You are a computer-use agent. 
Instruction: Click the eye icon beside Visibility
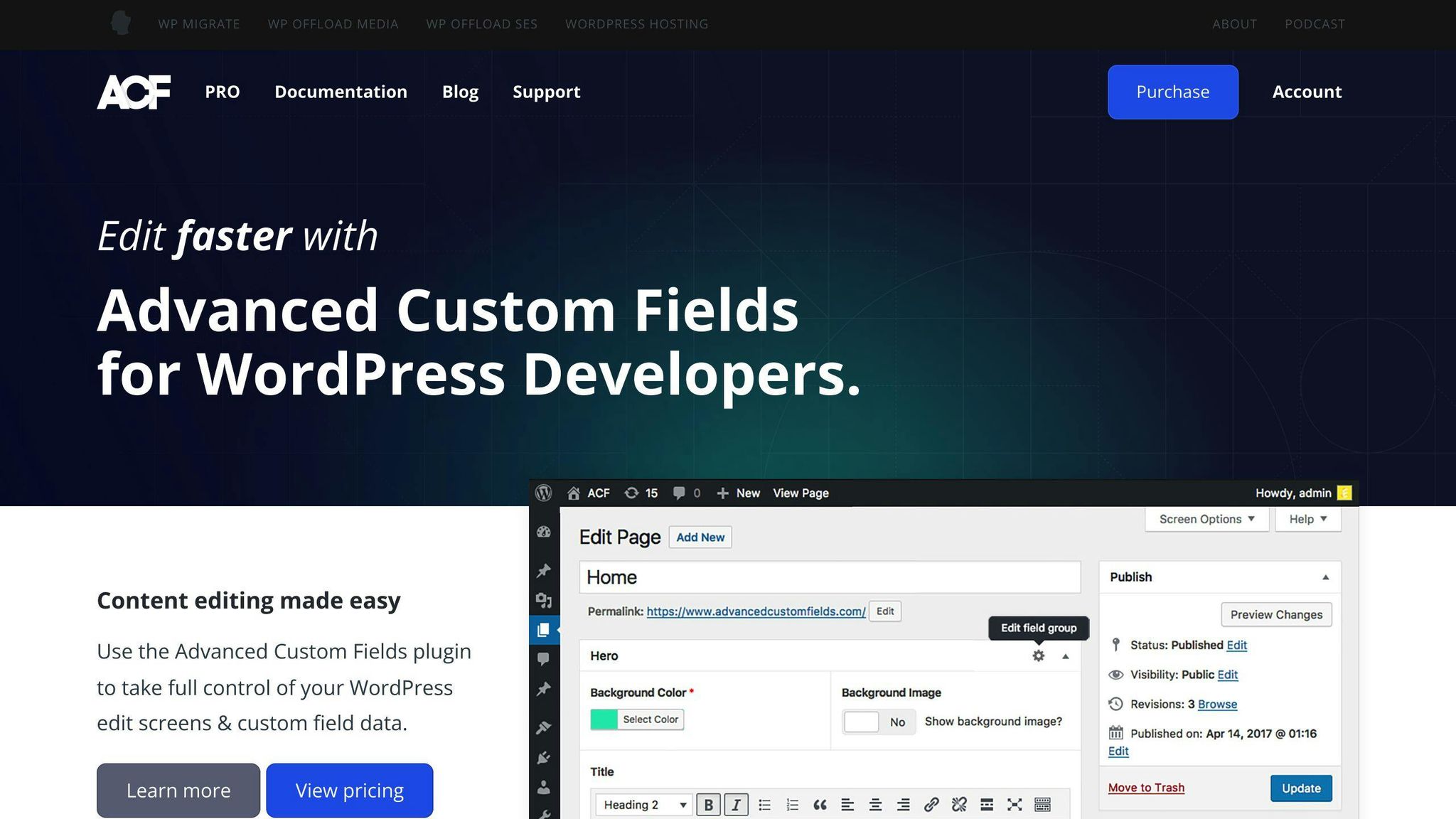[1115, 675]
